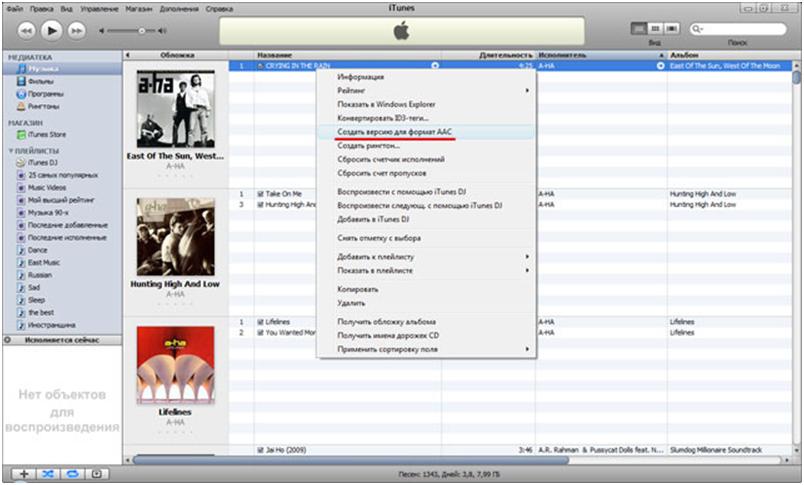Show the artwork viewer button at bottom
This screenshot has width=804, height=485.
pyautogui.click(x=97, y=472)
